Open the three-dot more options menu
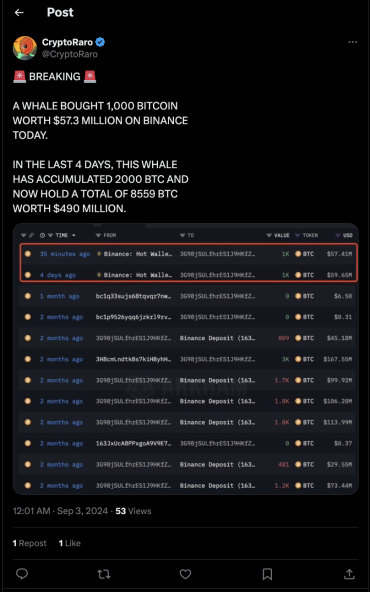Screen dimensions: 370x592 [352, 42]
